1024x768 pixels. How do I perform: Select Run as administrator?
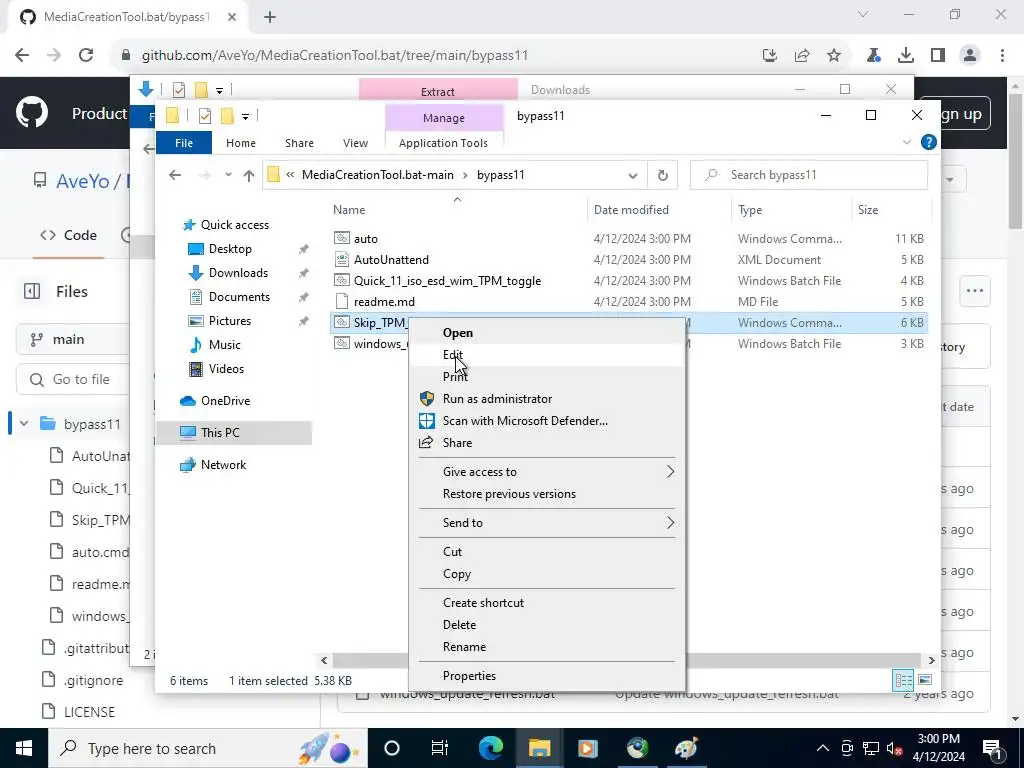(546, 399)
